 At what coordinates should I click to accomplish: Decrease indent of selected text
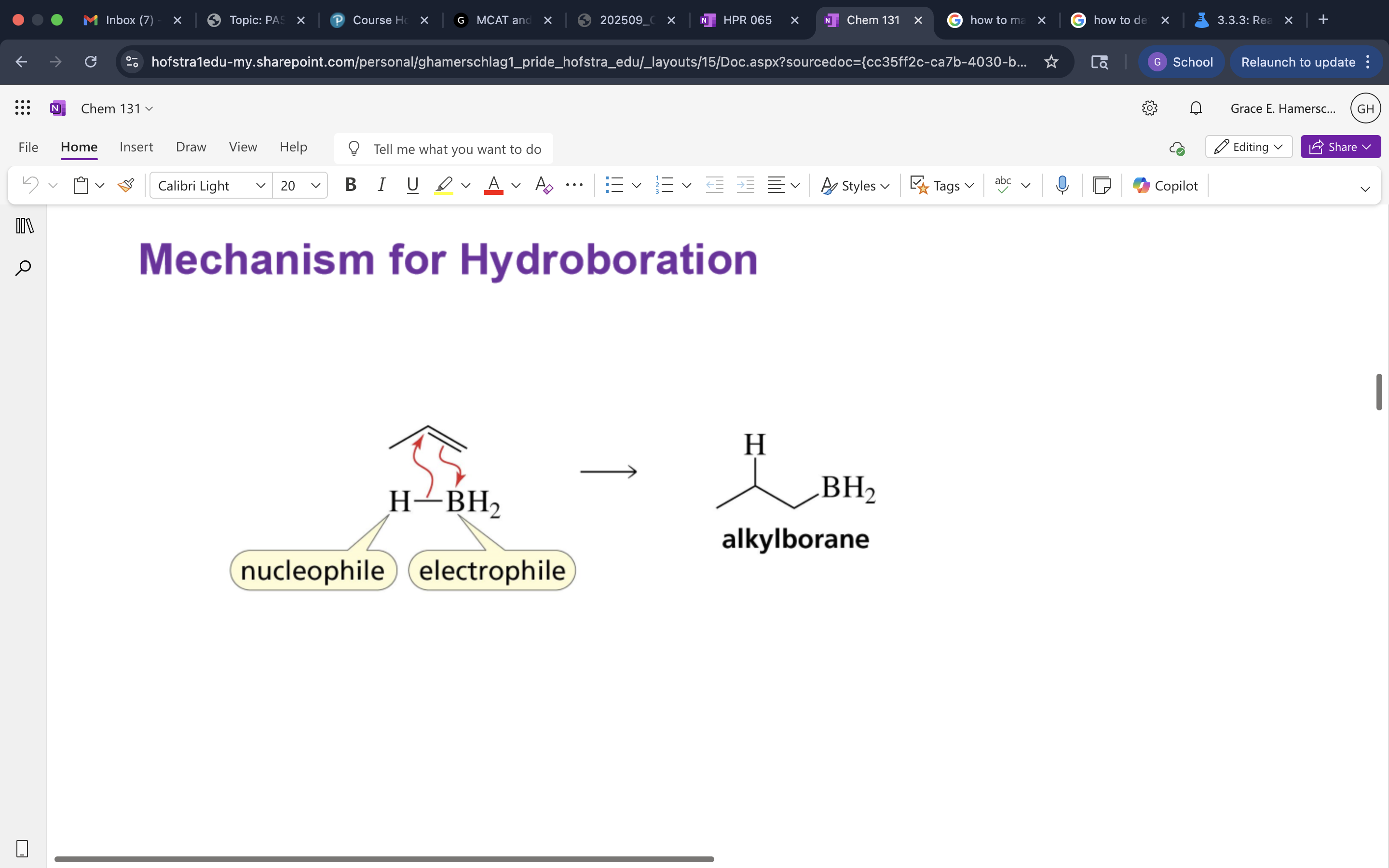click(714, 186)
